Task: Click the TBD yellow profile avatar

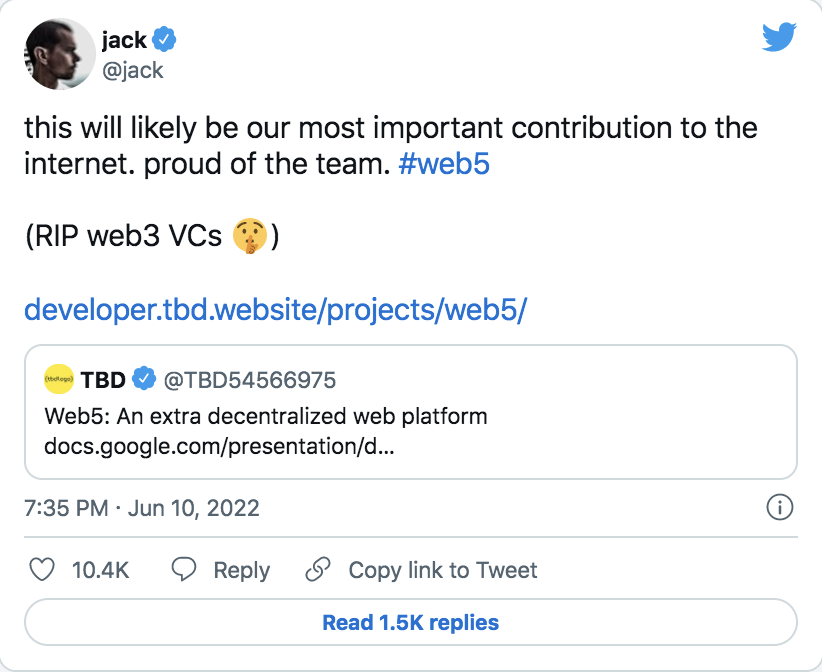Action: [58, 379]
